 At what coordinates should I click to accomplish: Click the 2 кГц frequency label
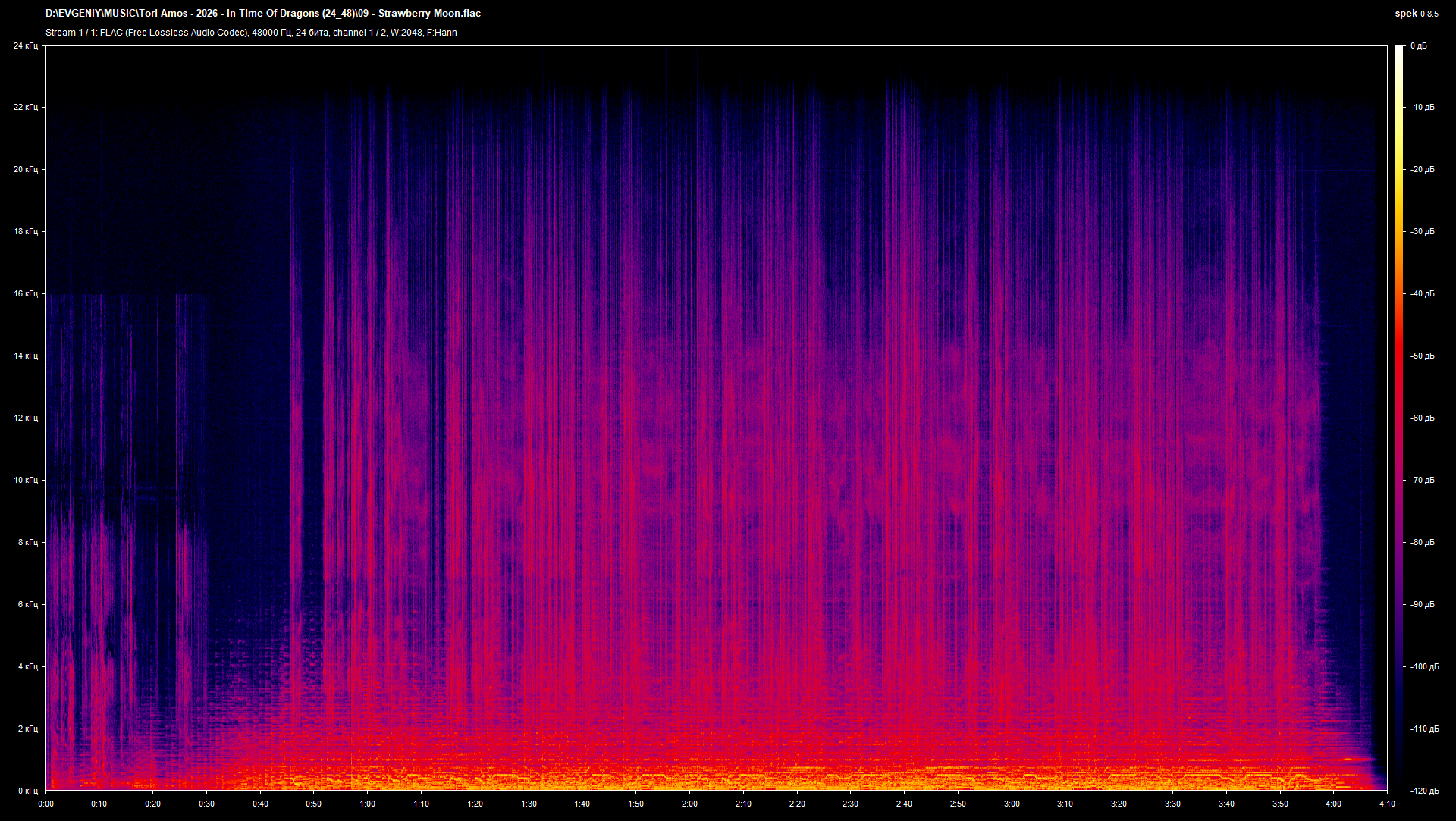tap(28, 729)
